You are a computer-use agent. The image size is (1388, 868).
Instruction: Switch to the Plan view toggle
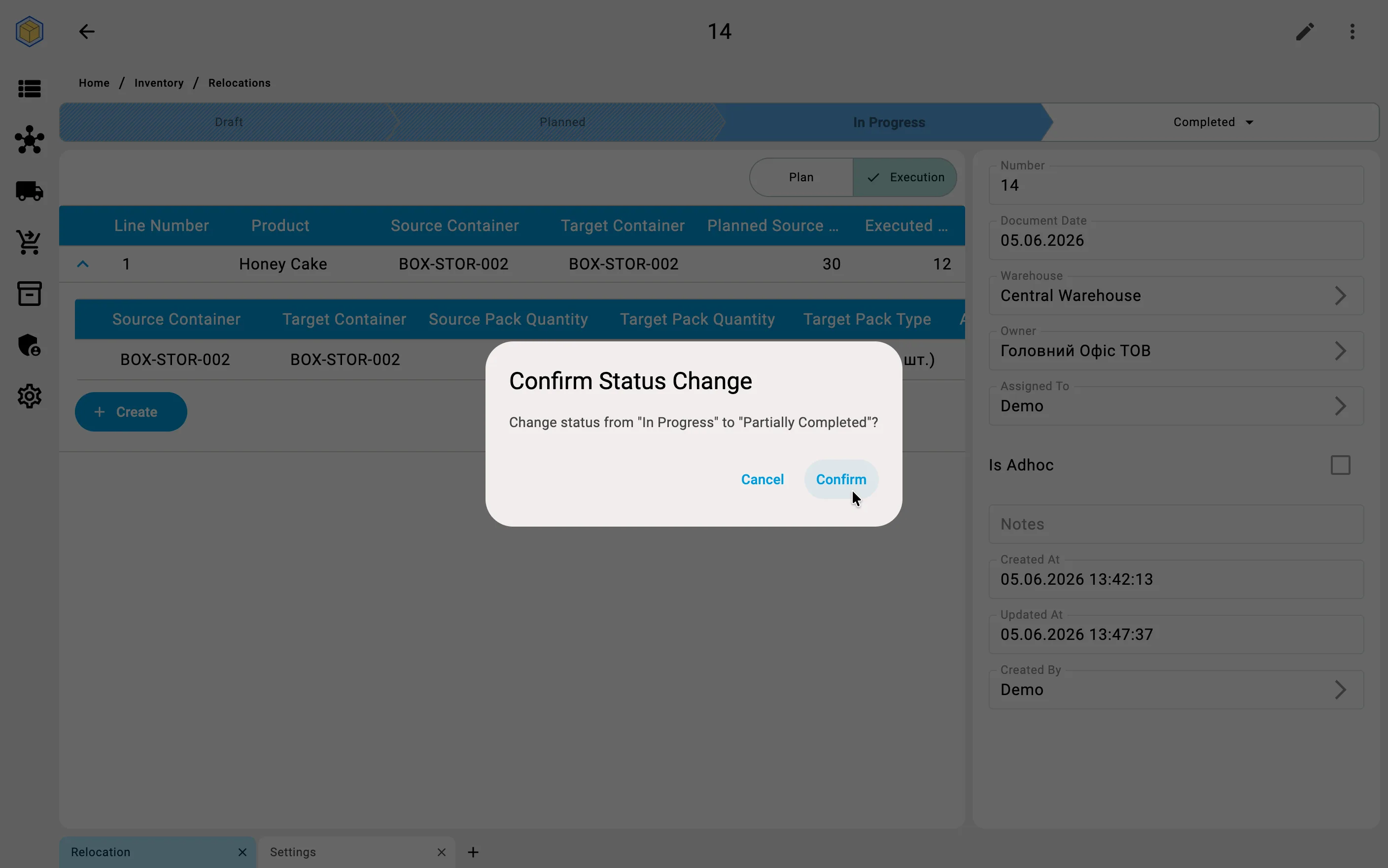[x=800, y=177]
